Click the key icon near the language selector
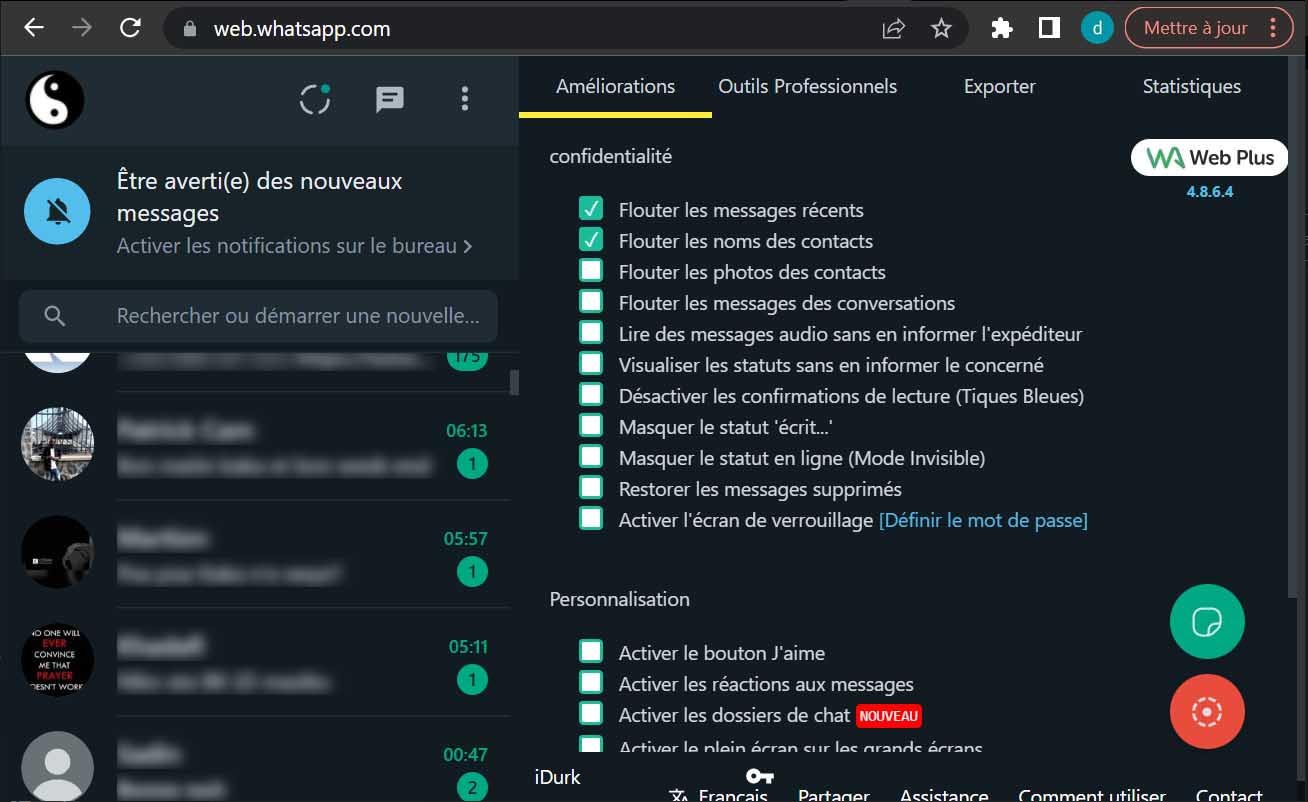 [x=760, y=776]
